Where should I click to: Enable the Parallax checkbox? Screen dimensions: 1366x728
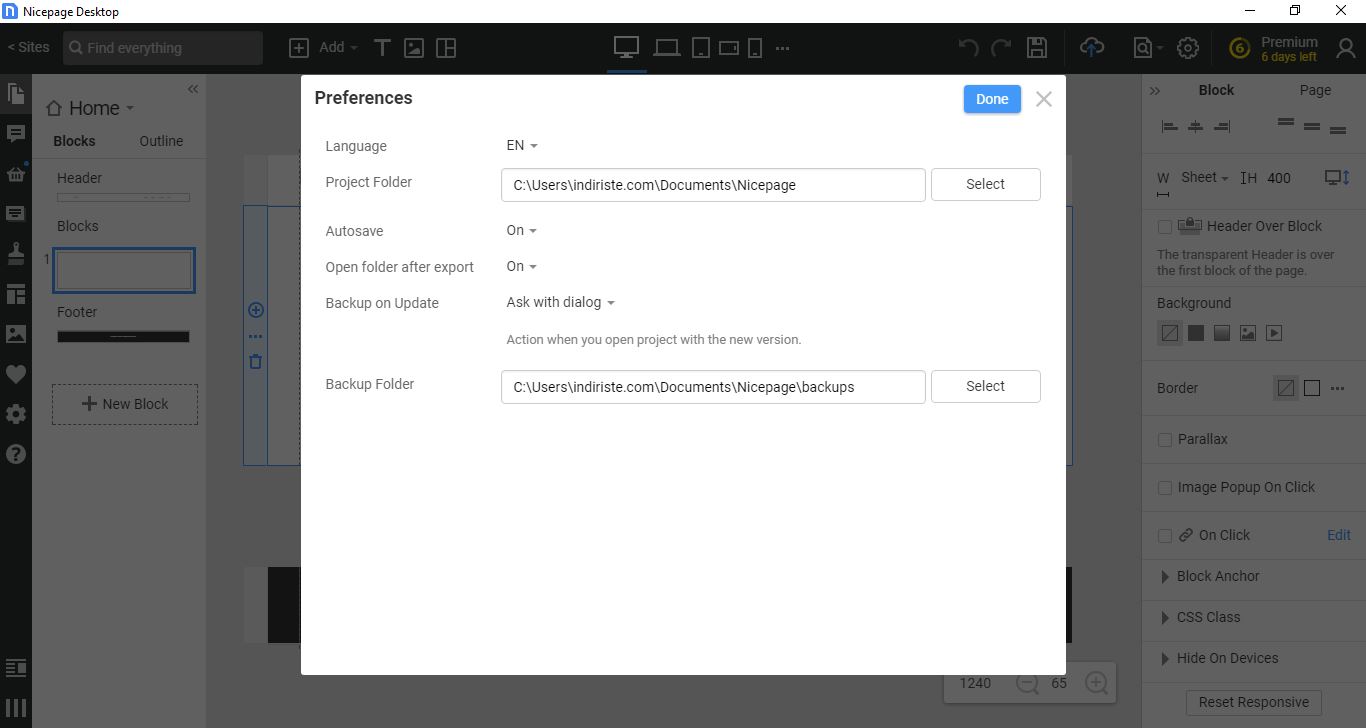[x=1164, y=439]
